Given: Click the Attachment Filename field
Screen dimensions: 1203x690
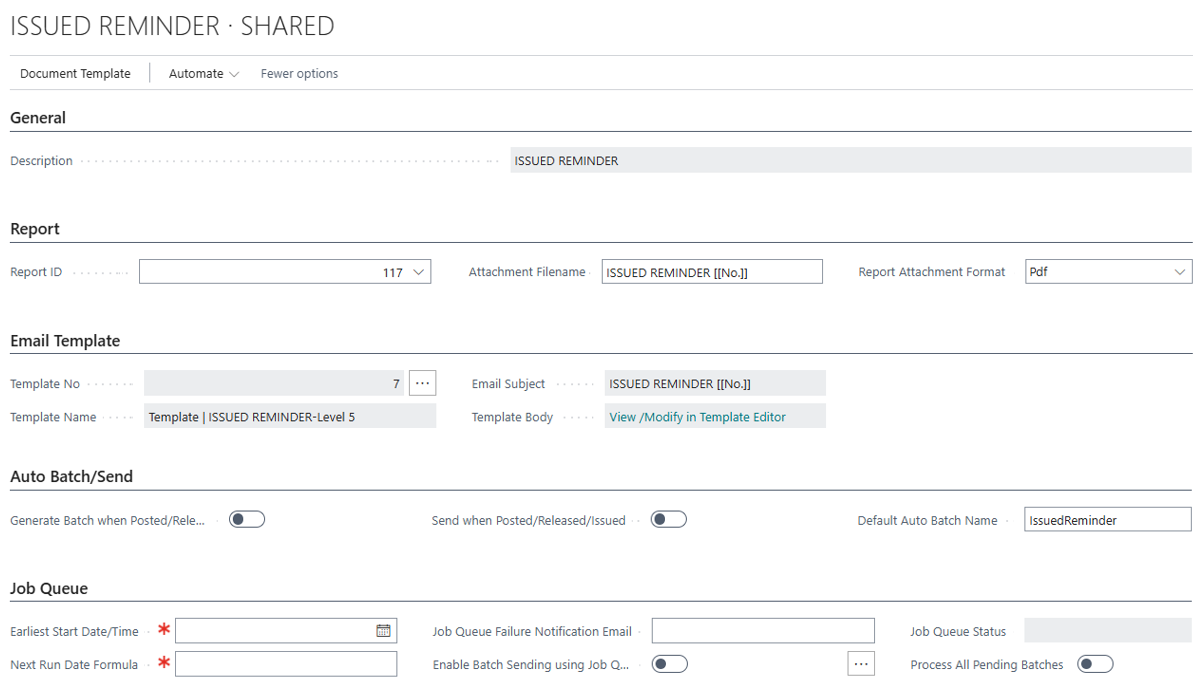Looking at the screenshot, I should tap(711, 270).
